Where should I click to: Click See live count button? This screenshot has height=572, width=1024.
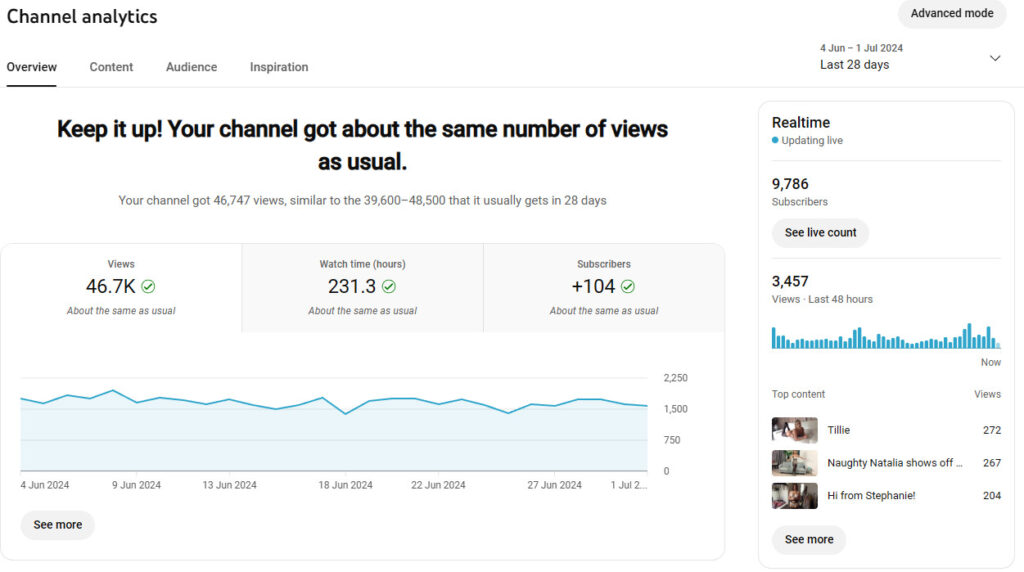point(820,233)
